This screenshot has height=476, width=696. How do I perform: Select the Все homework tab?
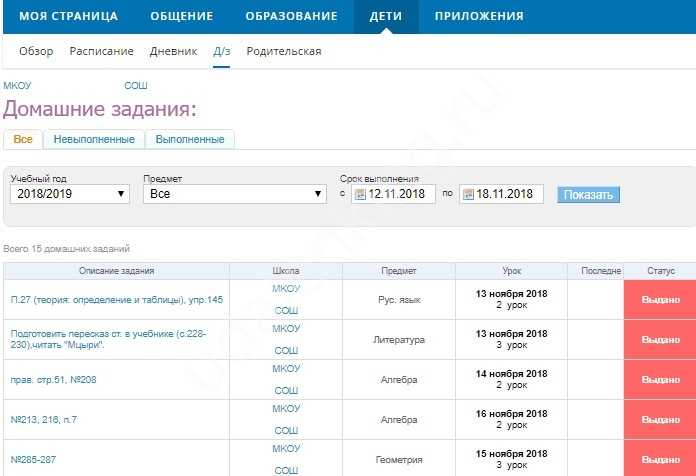coord(23,139)
